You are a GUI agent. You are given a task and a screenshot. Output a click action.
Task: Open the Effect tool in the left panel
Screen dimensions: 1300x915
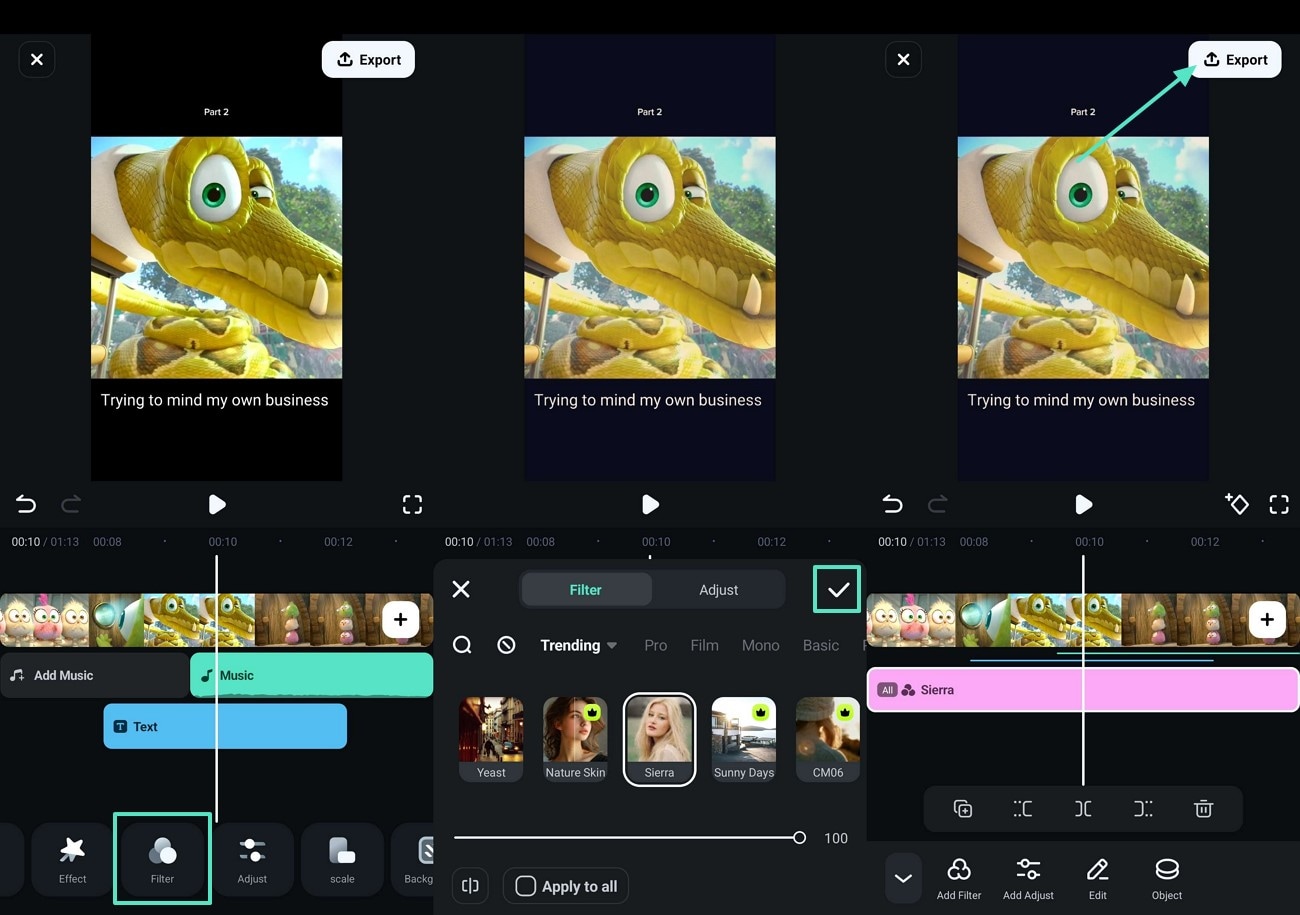tap(73, 859)
